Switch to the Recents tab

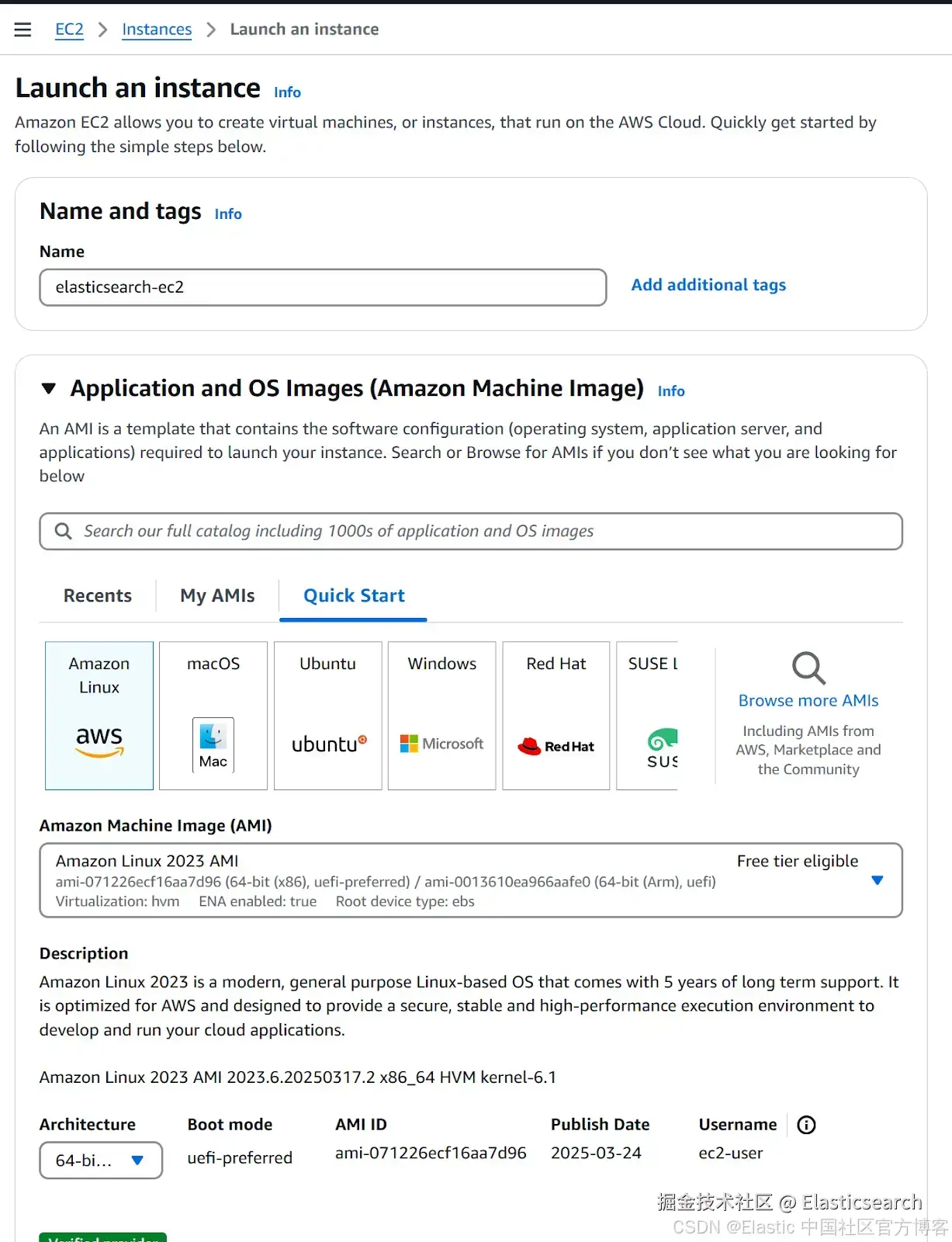click(98, 595)
